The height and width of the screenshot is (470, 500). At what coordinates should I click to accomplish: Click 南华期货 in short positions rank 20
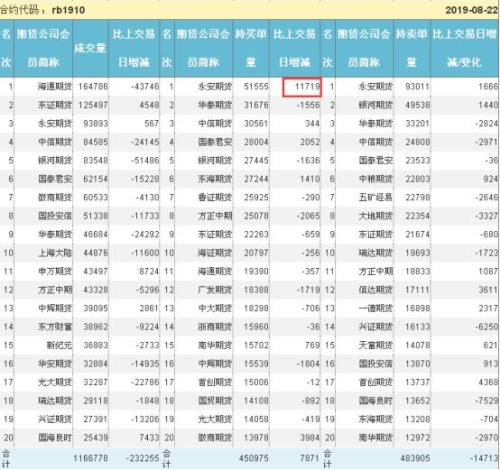(x=376, y=437)
